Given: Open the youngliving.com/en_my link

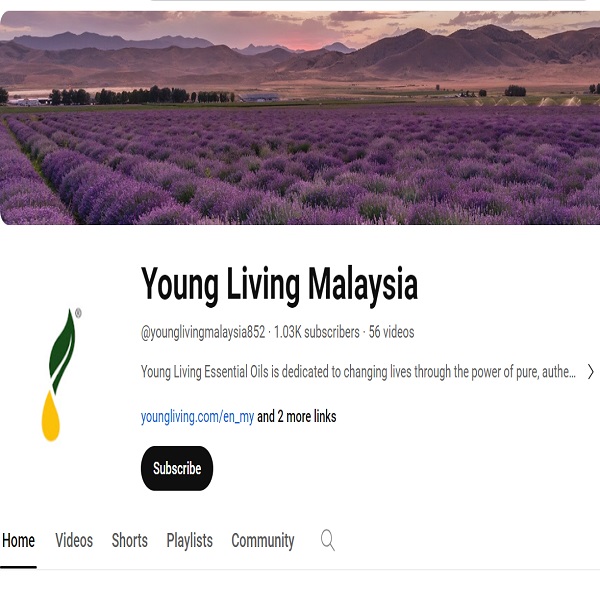Looking at the screenshot, I should click(197, 416).
